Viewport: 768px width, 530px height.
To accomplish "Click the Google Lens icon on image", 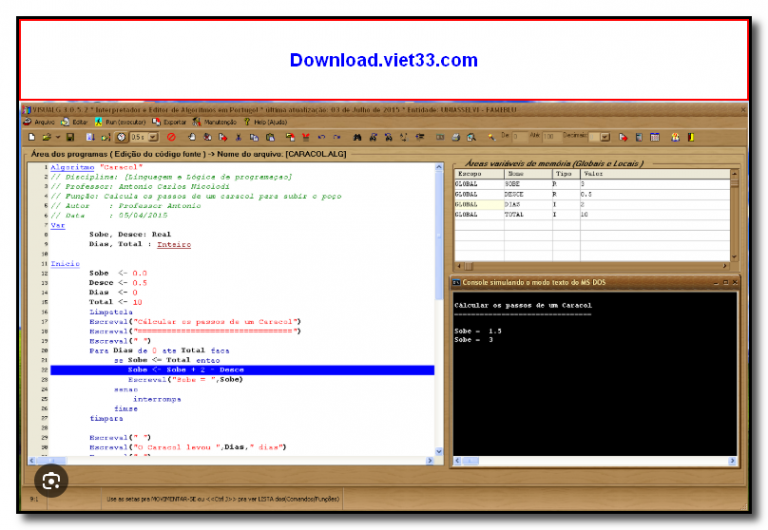I will click(x=52, y=480).
